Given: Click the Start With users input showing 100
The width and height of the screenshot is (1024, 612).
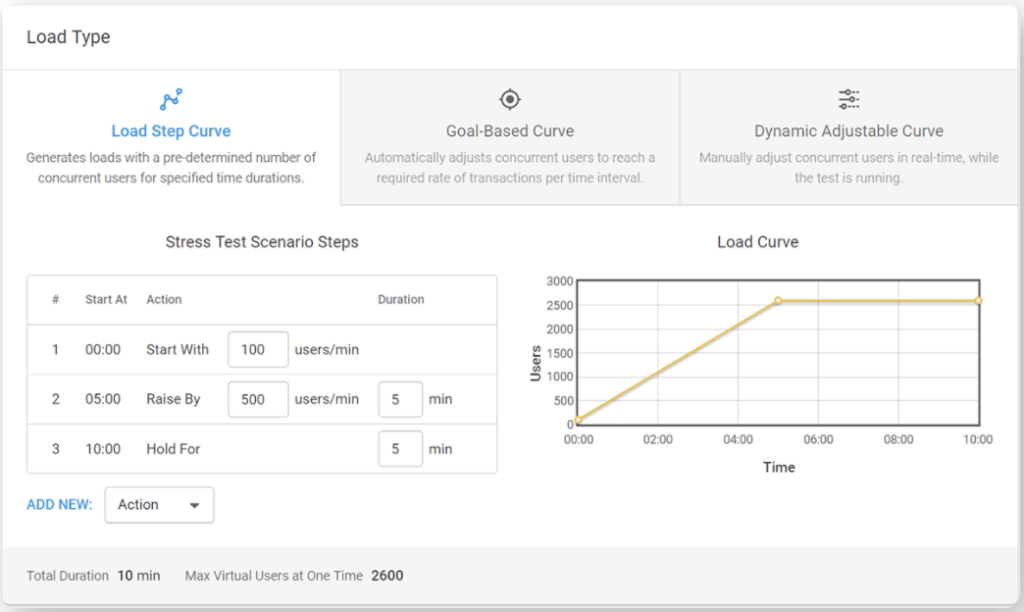Looking at the screenshot, I should [x=257, y=349].
